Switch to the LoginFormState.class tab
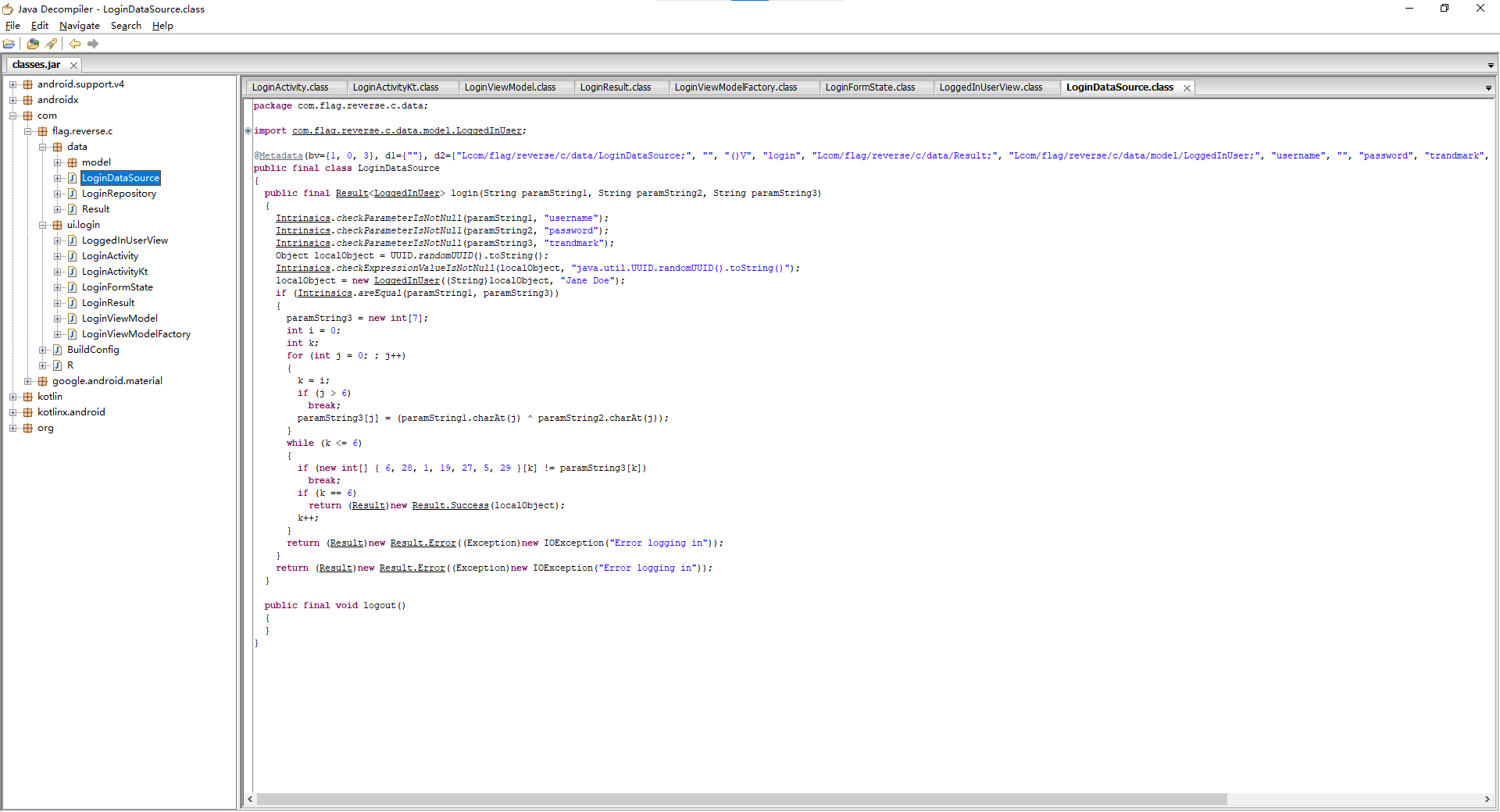1500x812 pixels. pyautogui.click(x=870, y=87)
